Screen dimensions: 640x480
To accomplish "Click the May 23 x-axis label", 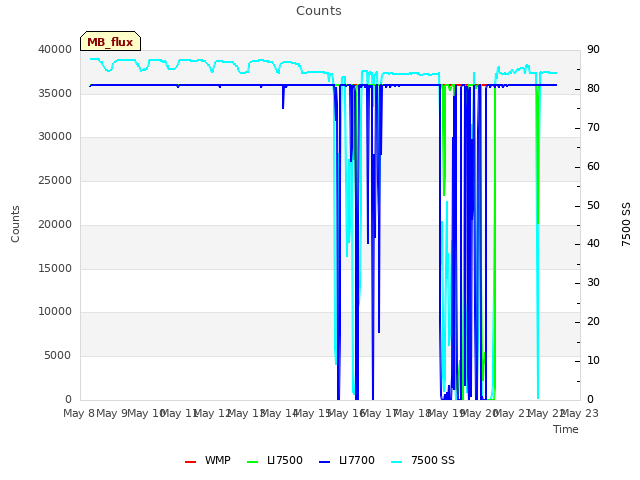I will [x=579, y=413].
